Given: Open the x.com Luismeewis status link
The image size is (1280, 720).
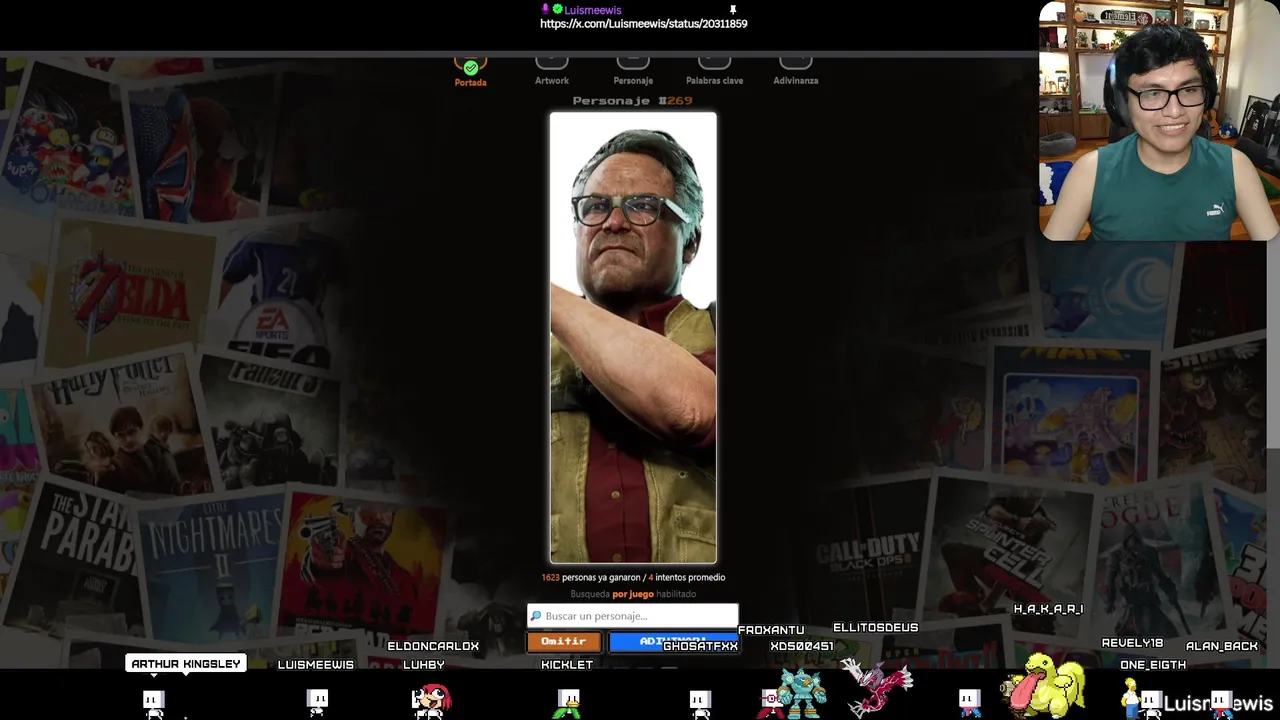Looking at the screenshot, I should point(644,24).
